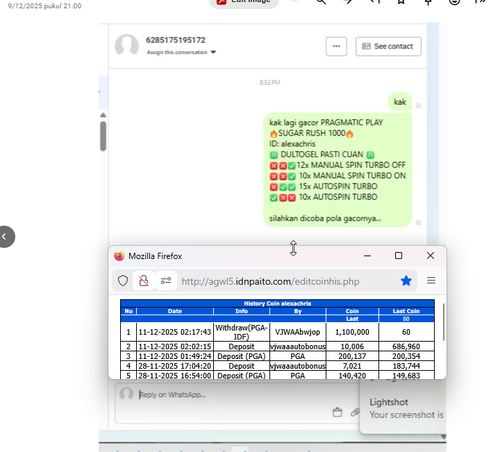Click the Date column header
Viewport: 500px width, 452px height.
[175, 311]
